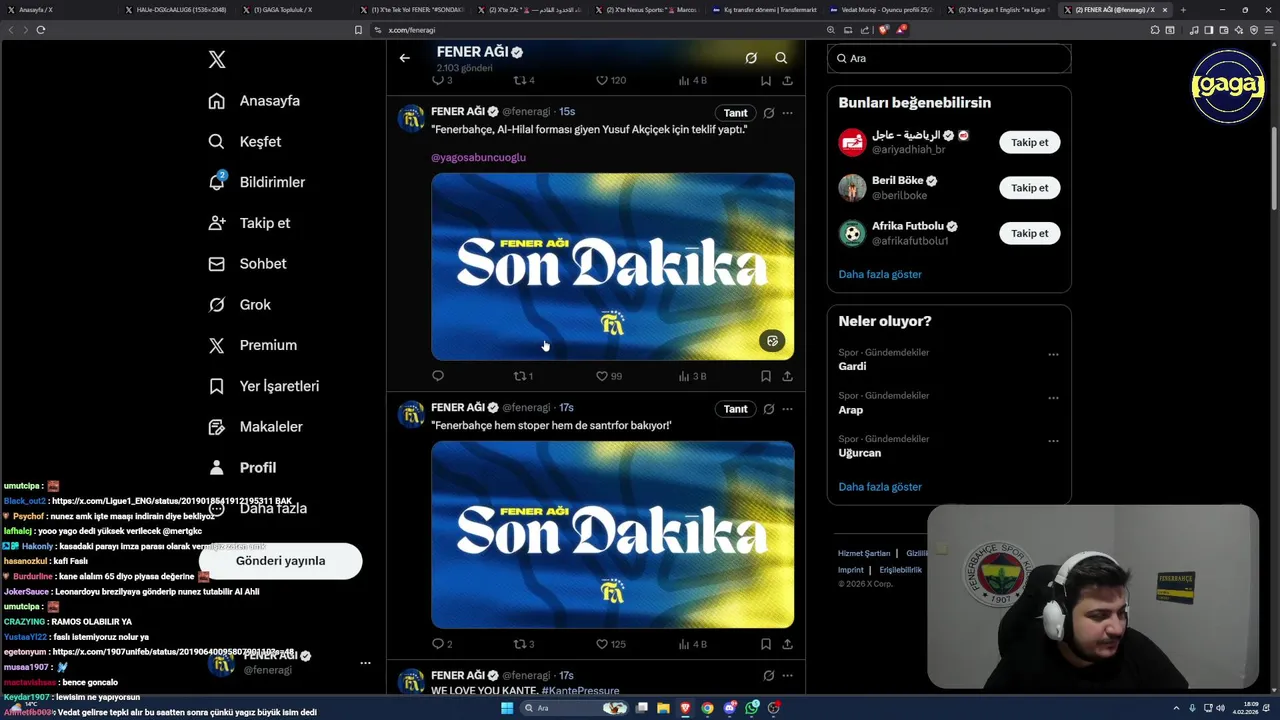The height and width of the screenshot is (720, 1280).
Task: Open Sohbet messages
Action: click(x=247, y=264)
